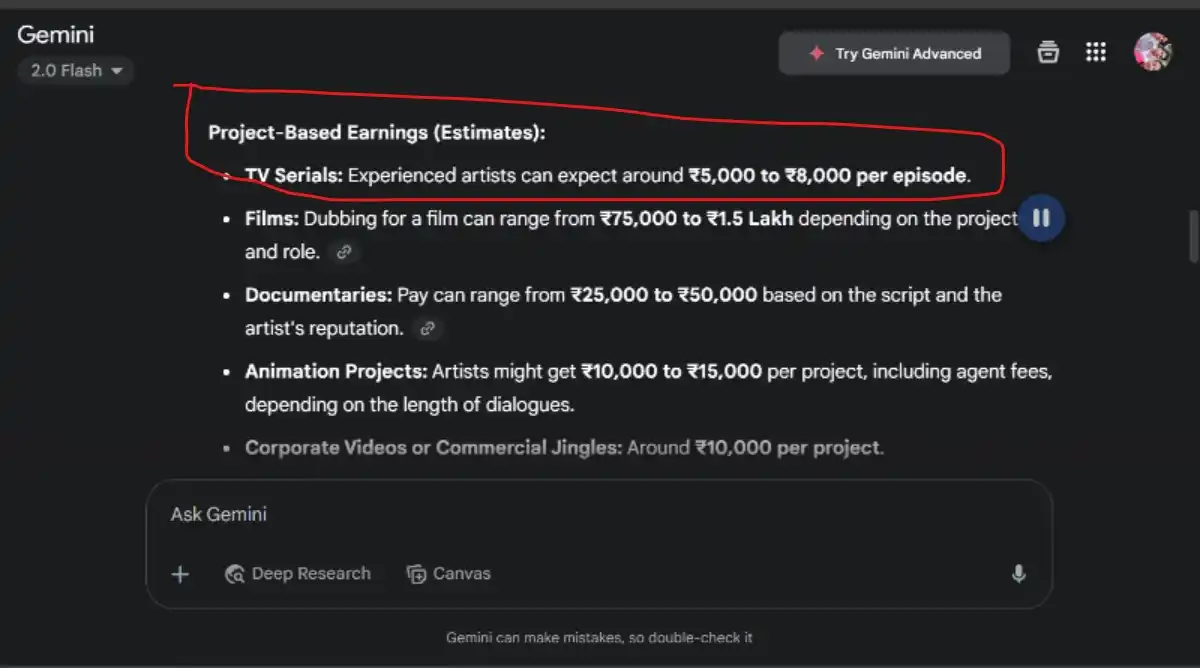
Task: Click the Deep Research icon
Action: (235, 574)
